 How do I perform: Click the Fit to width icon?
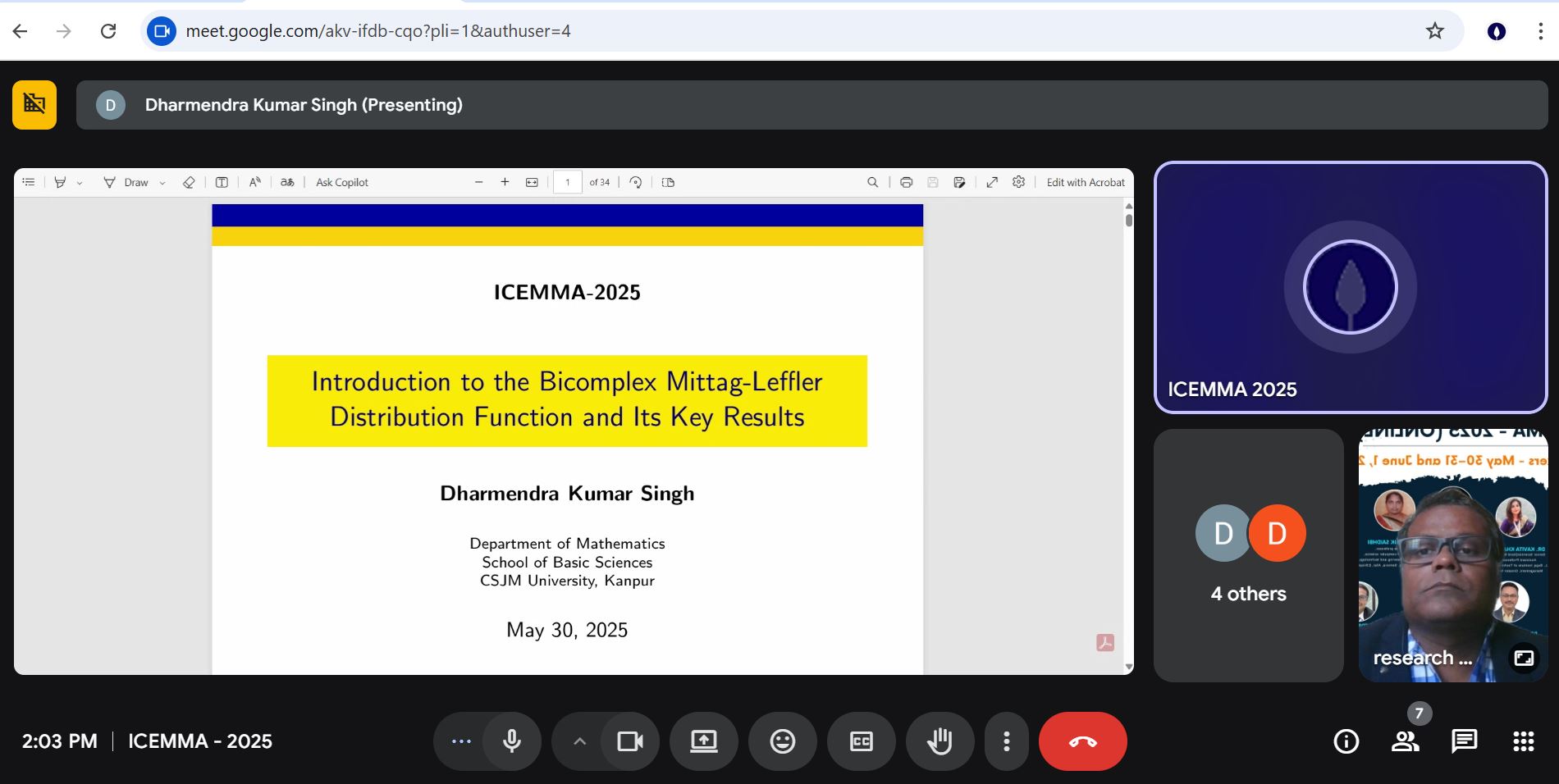pyautogui.click(x=532, y=182)
